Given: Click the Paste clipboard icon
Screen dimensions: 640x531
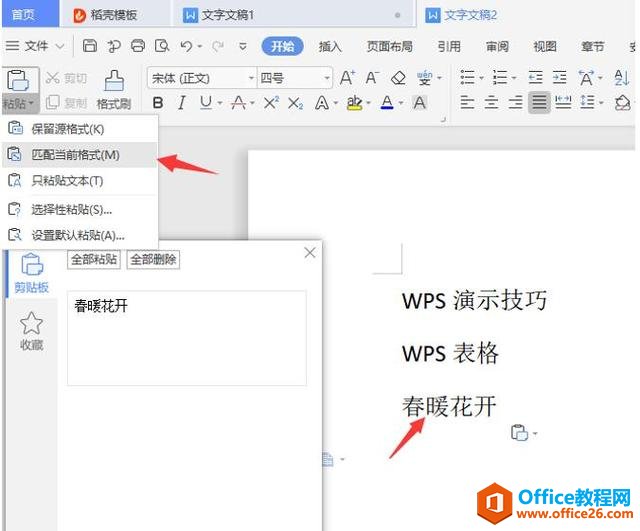Looking at the screenshot, I should pos(18,80).
